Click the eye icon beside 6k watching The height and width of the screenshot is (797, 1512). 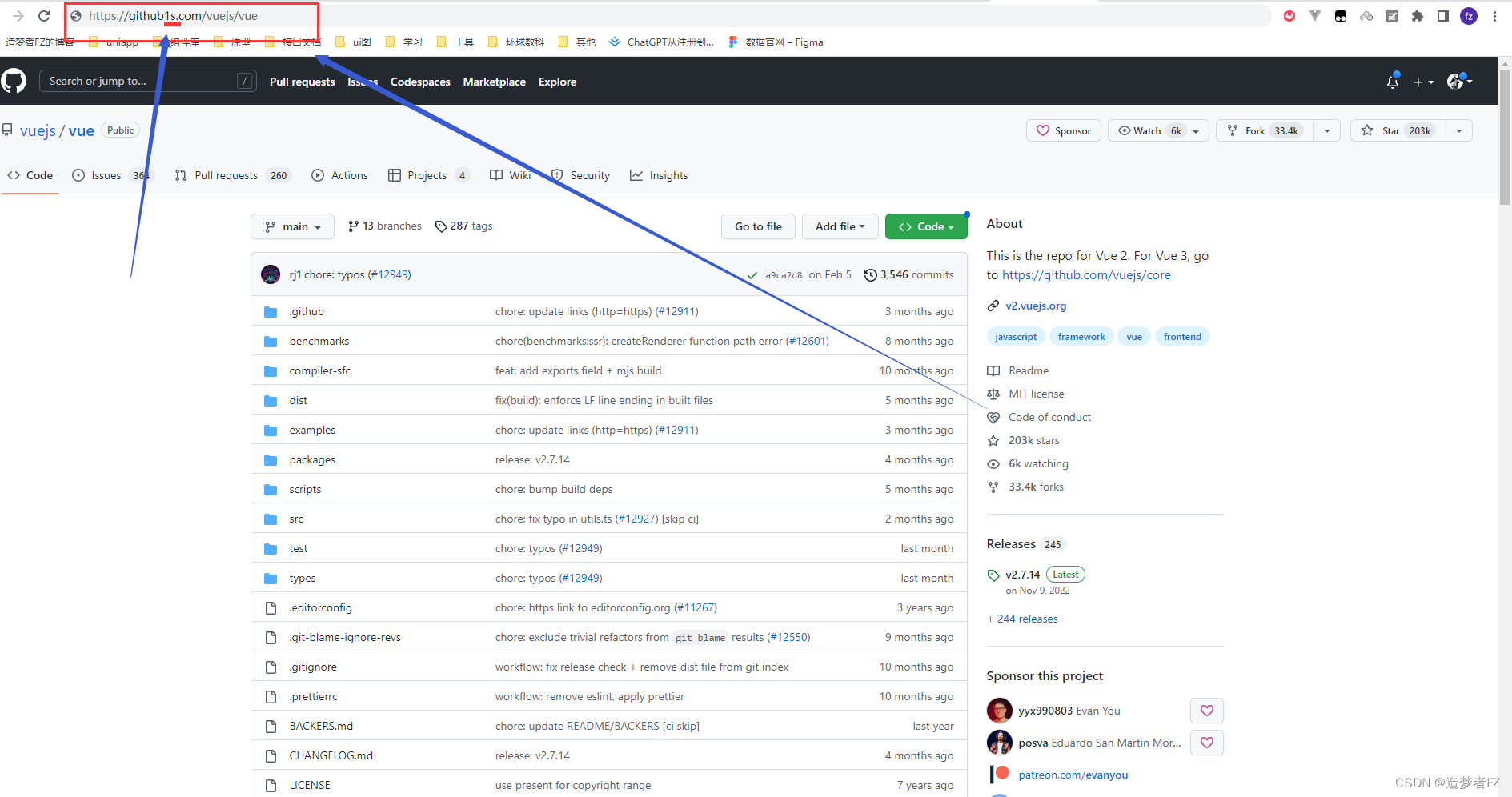coord(993,464)
